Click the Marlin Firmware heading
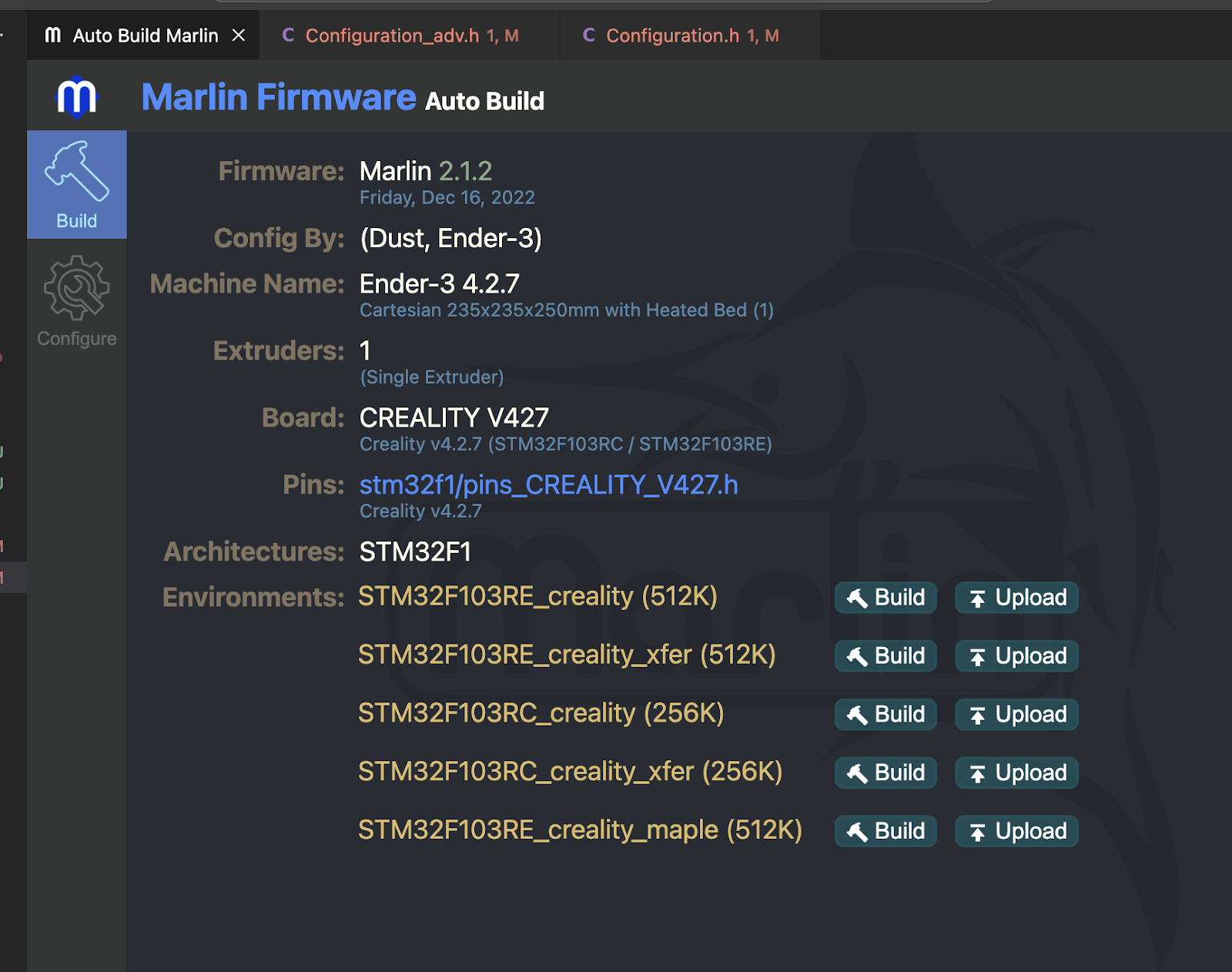Viewport: 1232px width, 972px height. click(279, 98)
